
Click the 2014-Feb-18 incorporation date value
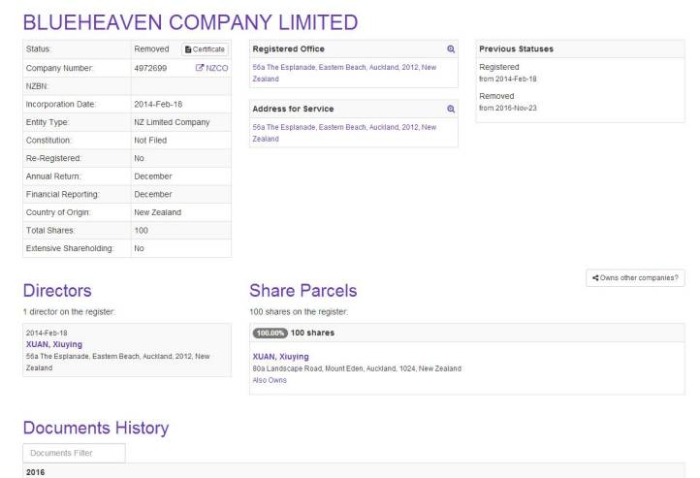(x=158, y=104)
